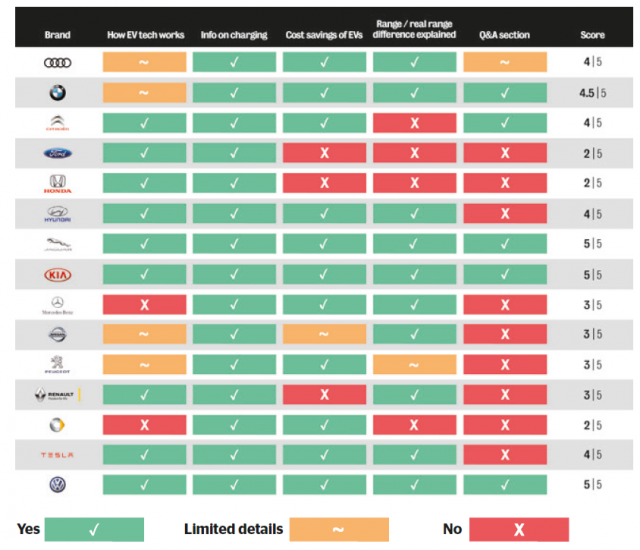Click the Hyundai logo

pos(57,214)
